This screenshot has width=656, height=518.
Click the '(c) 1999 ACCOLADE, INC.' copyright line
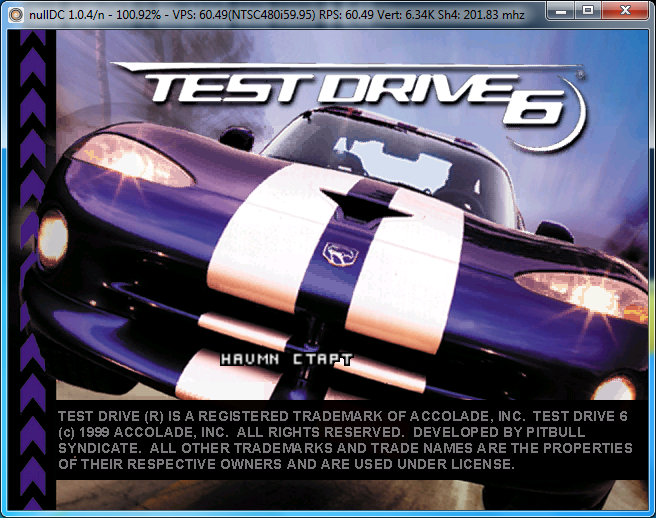(x=321, y=432)
